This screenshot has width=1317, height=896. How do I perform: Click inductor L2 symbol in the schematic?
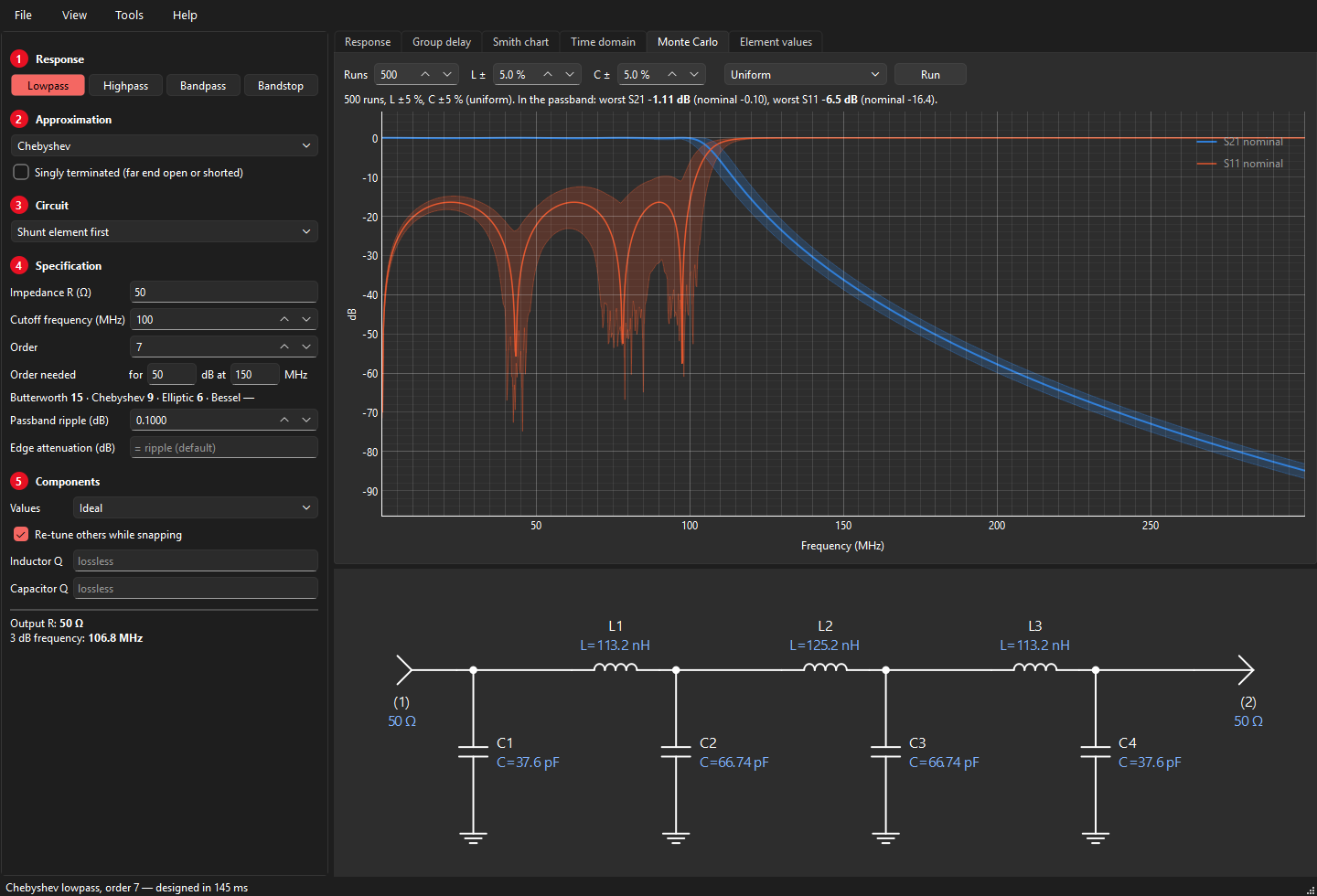825,668
